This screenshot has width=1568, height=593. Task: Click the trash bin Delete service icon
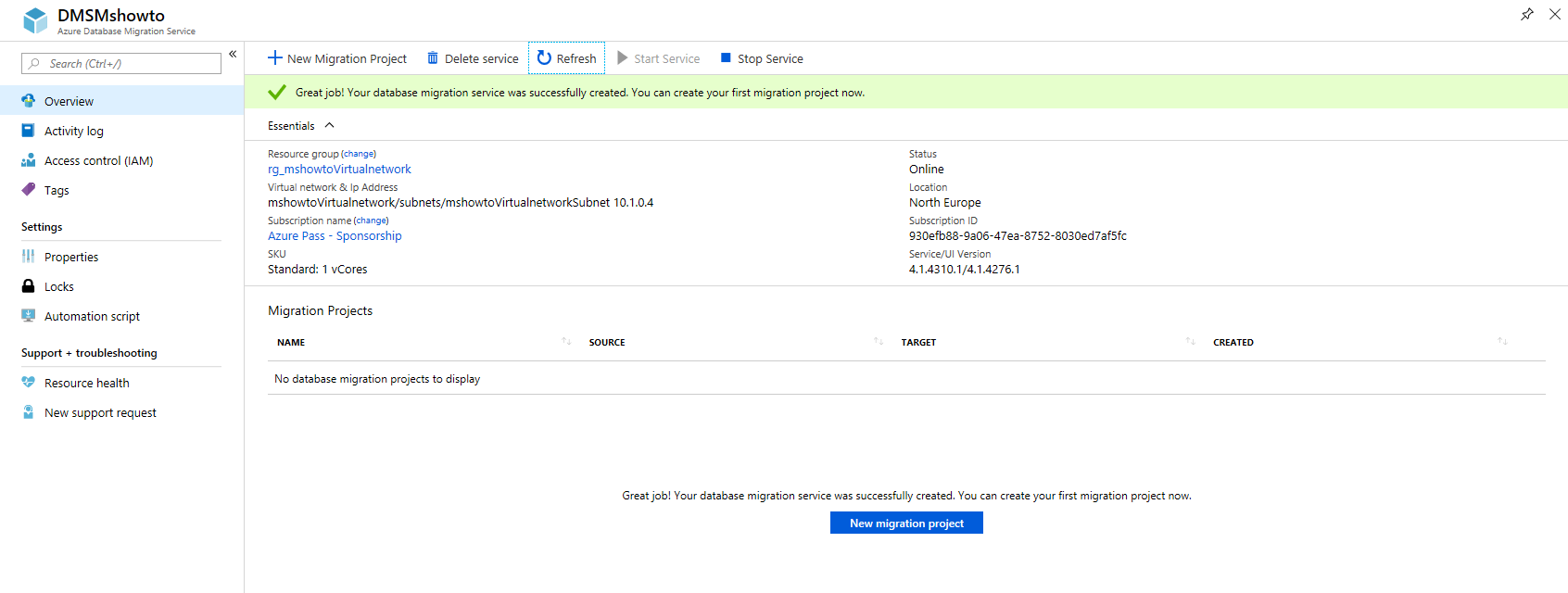click(433, 57)
